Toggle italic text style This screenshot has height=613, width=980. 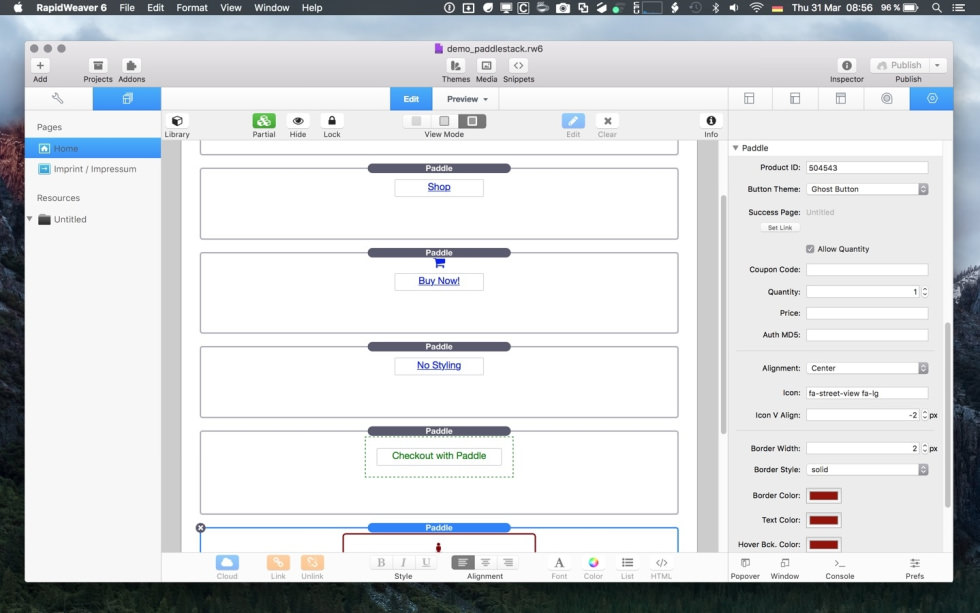click(x=403, y=562)
